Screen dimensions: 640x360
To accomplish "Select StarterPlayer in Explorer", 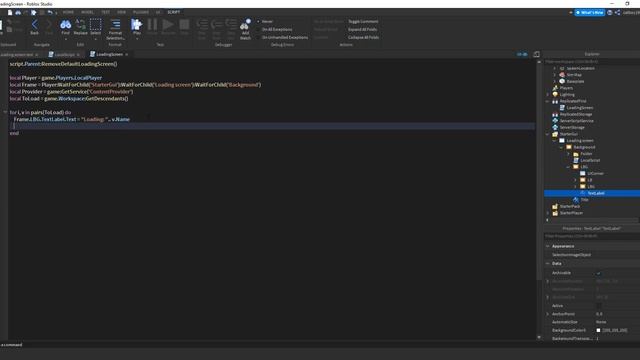I will pyautogui.click(x=571, y=213).
